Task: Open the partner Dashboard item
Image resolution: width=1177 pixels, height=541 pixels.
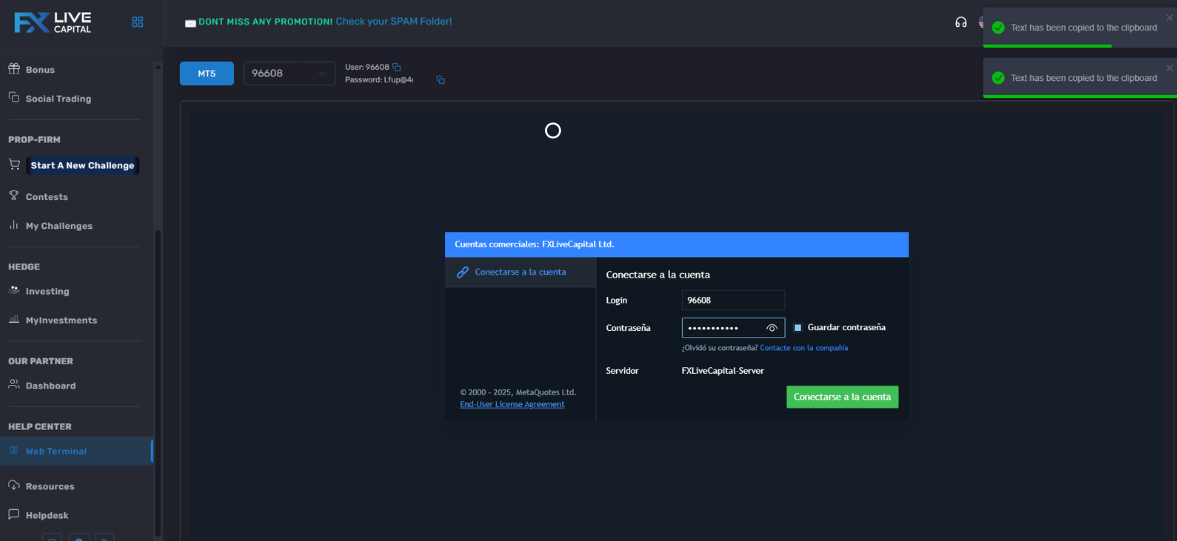Action: (50, 386)
